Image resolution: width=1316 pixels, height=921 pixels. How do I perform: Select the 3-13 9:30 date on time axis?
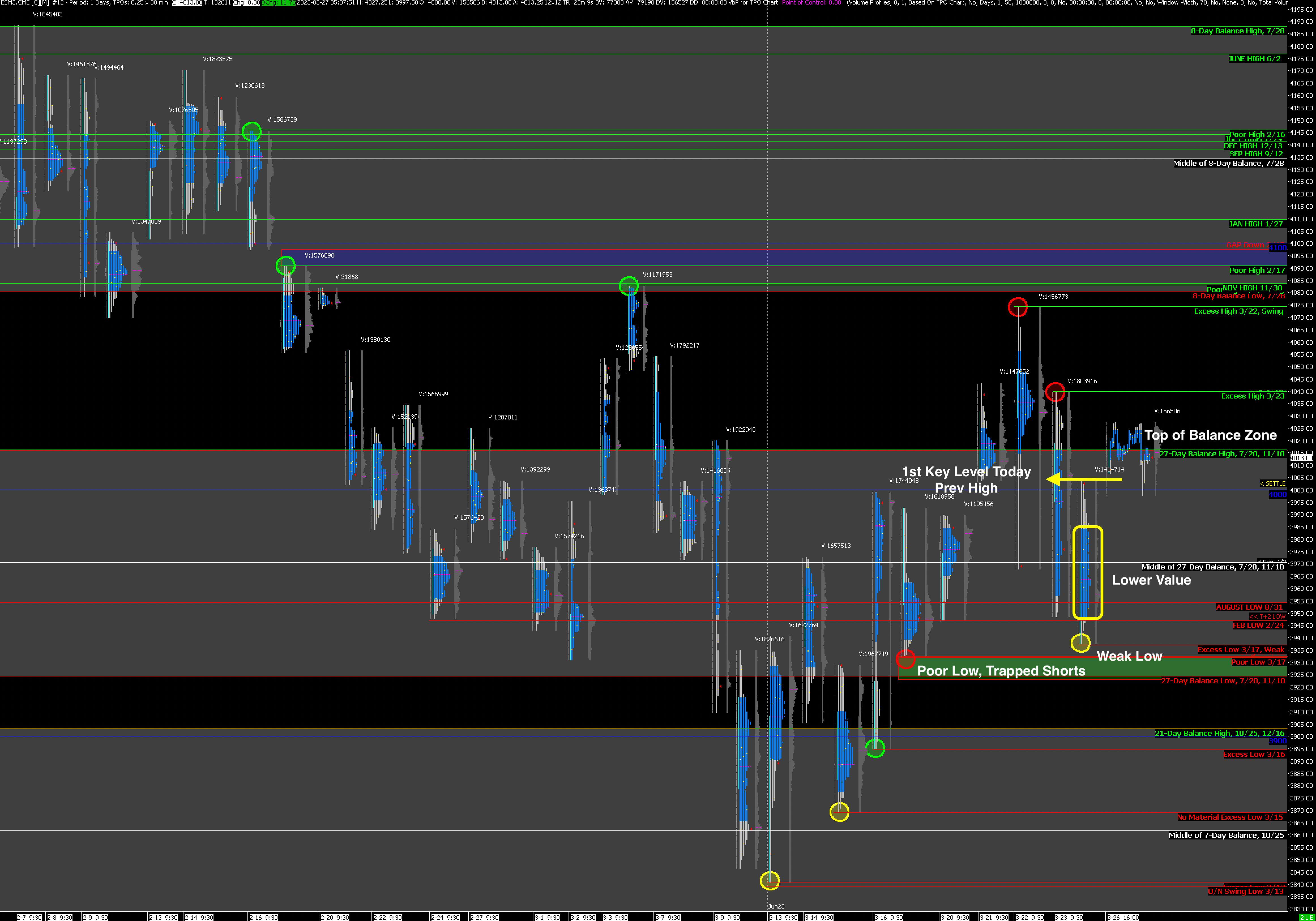(x=783, y=917)
